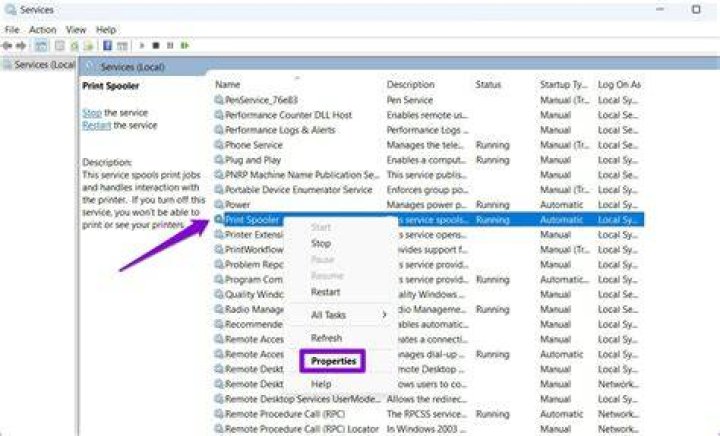720x436 pixels.
Task: Select the Phone Service row
Action: pyautogui.click(x=429, y=145)
